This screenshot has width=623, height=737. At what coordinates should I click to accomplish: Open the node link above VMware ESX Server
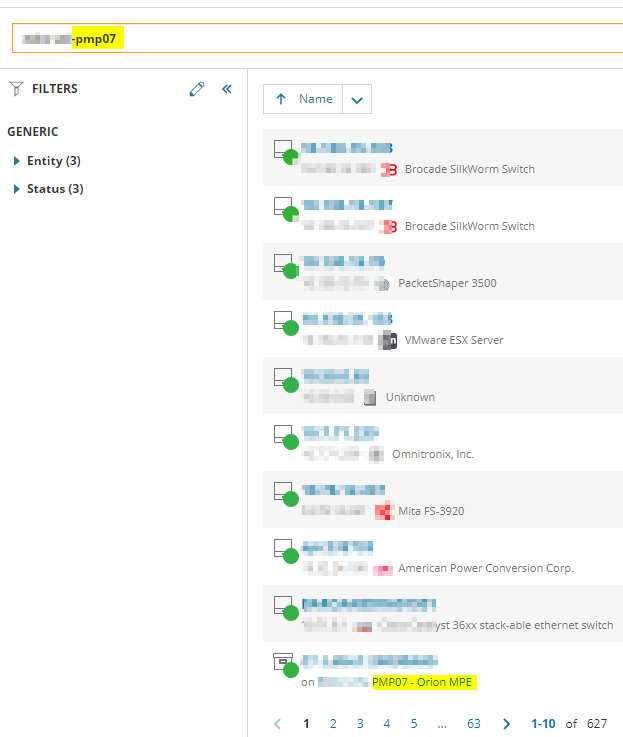coord(347,319)
